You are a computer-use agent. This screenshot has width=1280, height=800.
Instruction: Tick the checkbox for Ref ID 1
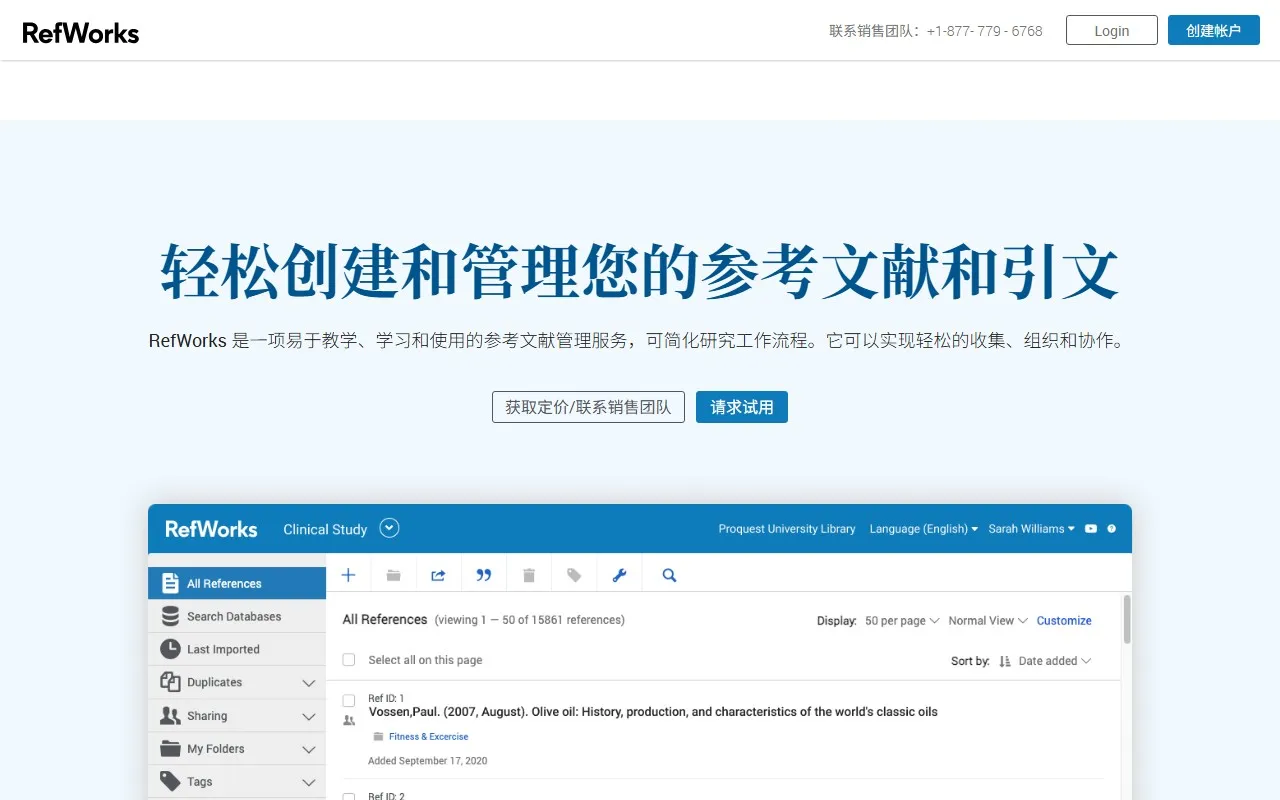click(349, 700)
